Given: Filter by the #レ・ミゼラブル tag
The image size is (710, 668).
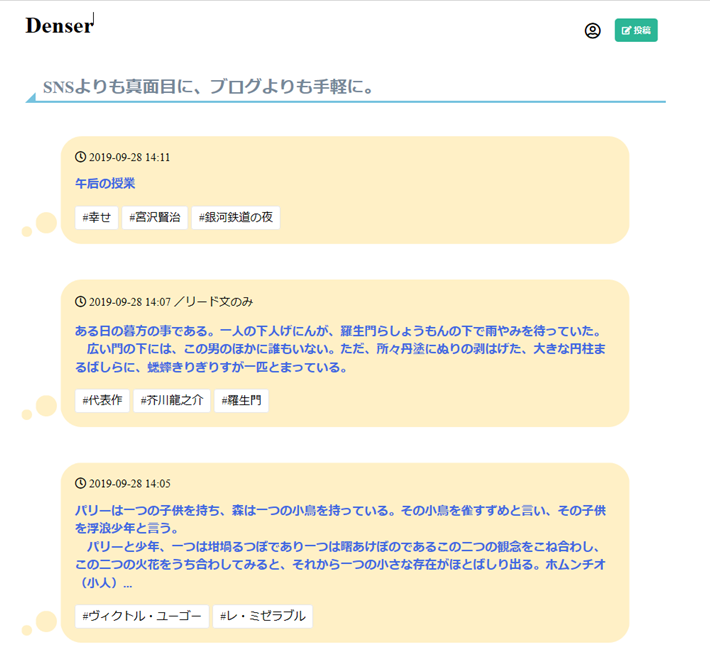Looking at the screenshot, I should (x=263, y=616).
